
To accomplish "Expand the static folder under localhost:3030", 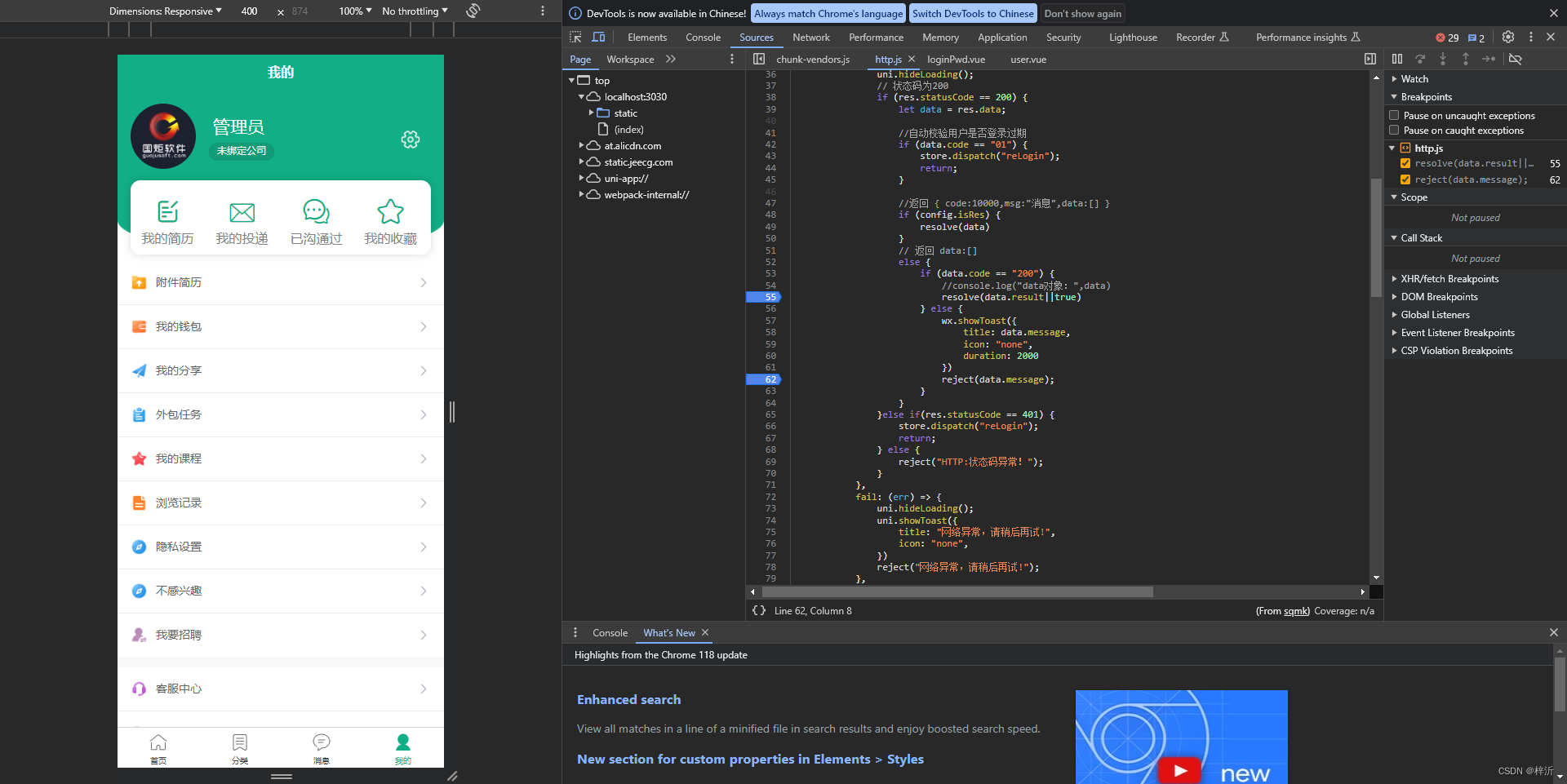I will point(593,113).
